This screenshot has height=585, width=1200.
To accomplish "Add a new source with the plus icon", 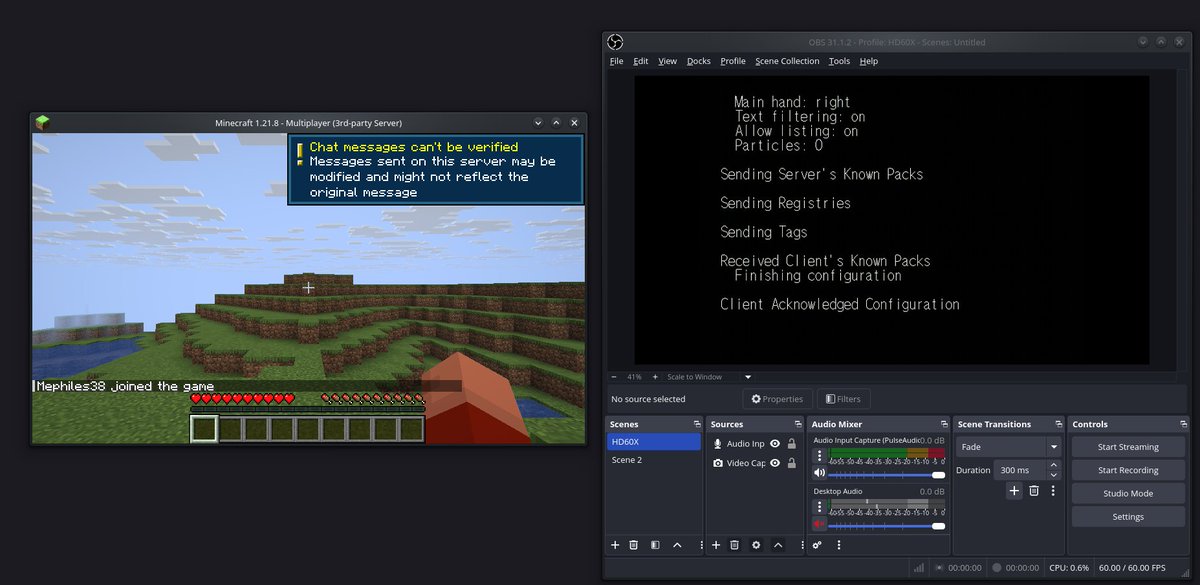I will coord(716,545).
